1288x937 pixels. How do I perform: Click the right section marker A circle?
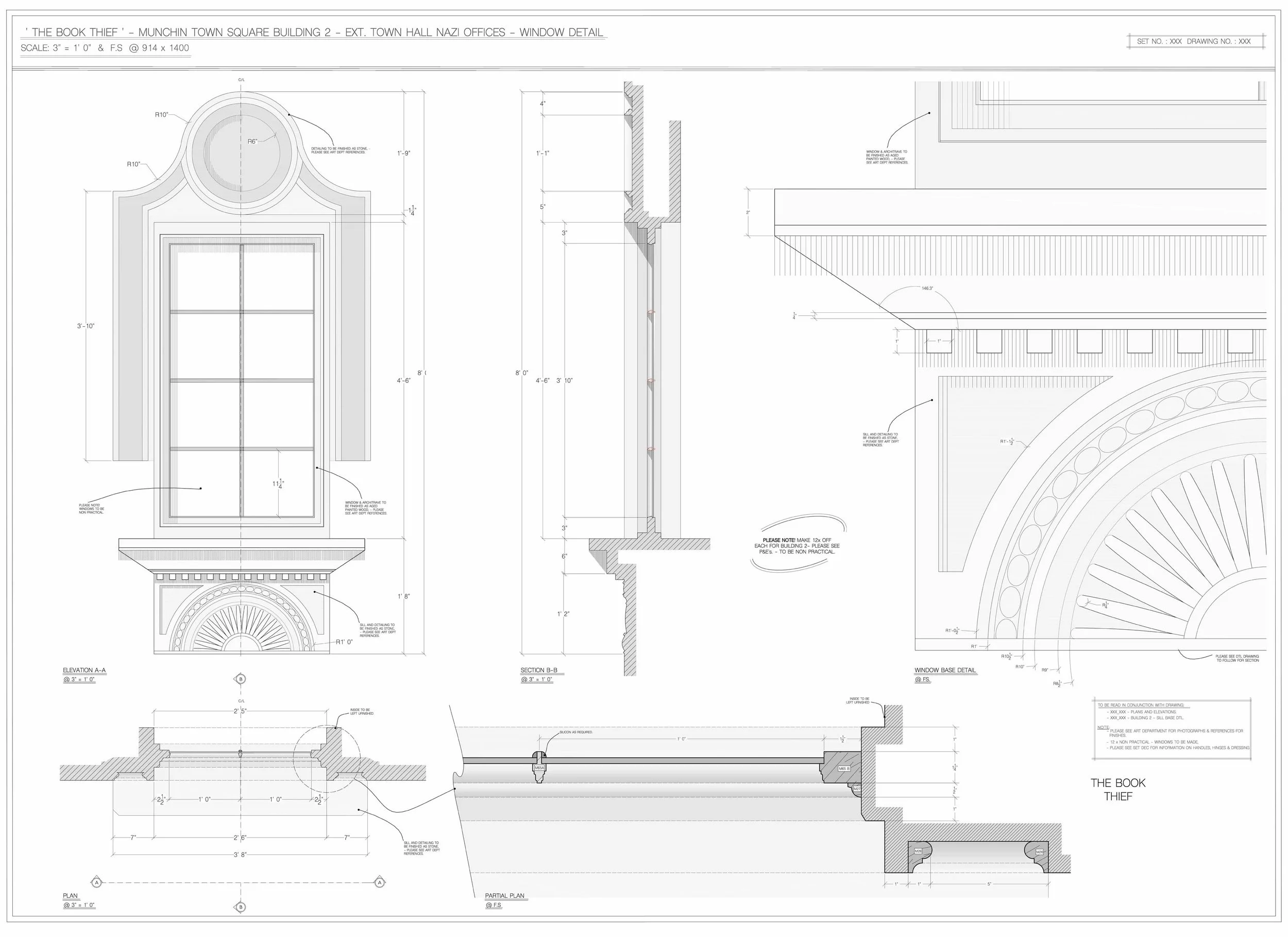pyautogui.click(x=379, y=882)
